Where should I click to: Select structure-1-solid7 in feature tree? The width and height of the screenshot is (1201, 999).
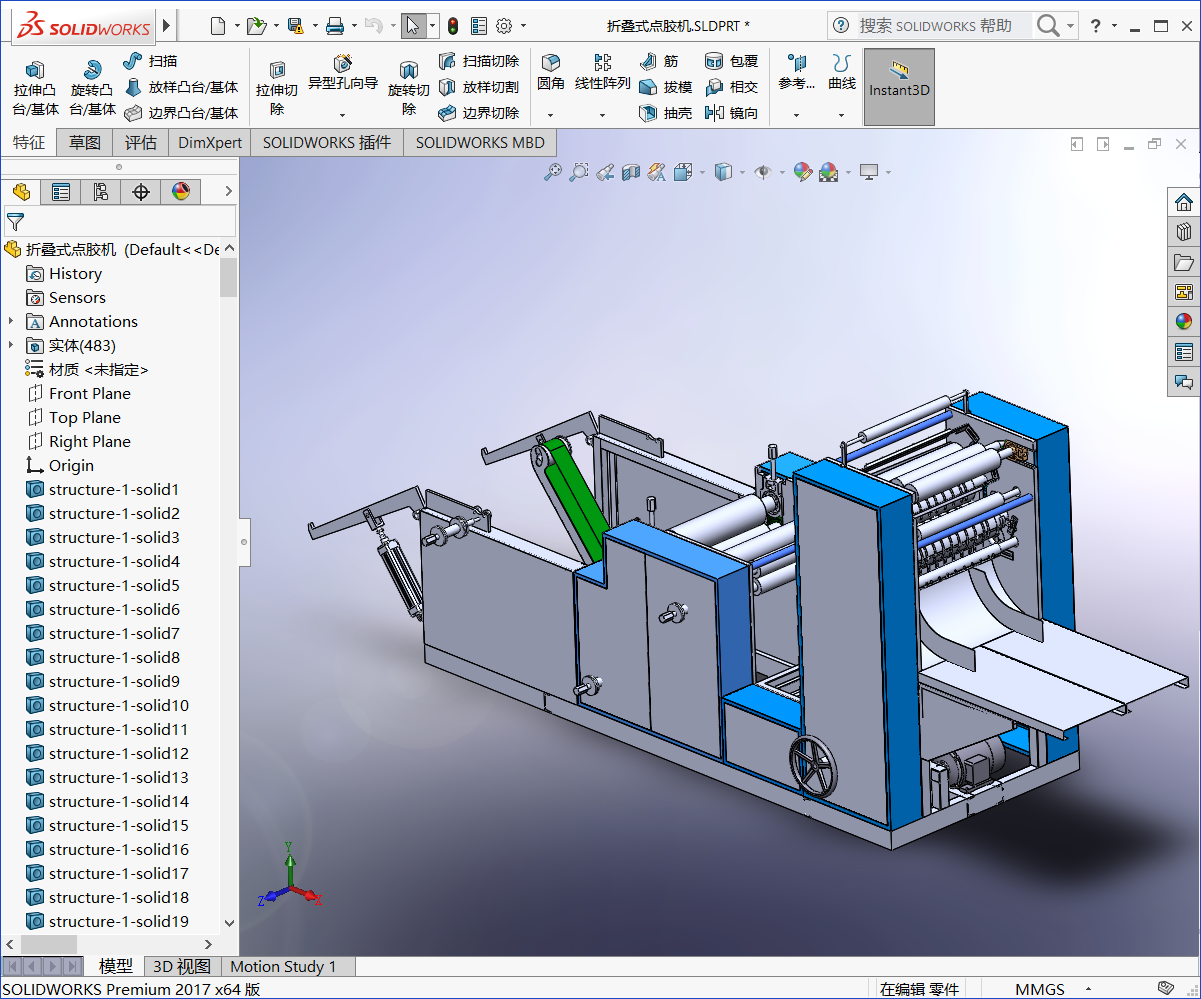coord(114,633)
